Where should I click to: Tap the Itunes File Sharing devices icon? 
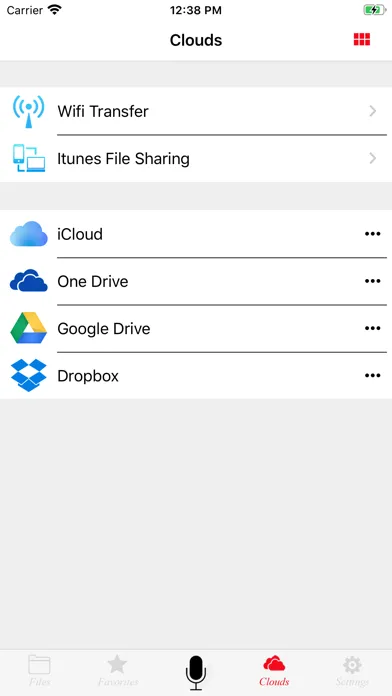(29, 158)
